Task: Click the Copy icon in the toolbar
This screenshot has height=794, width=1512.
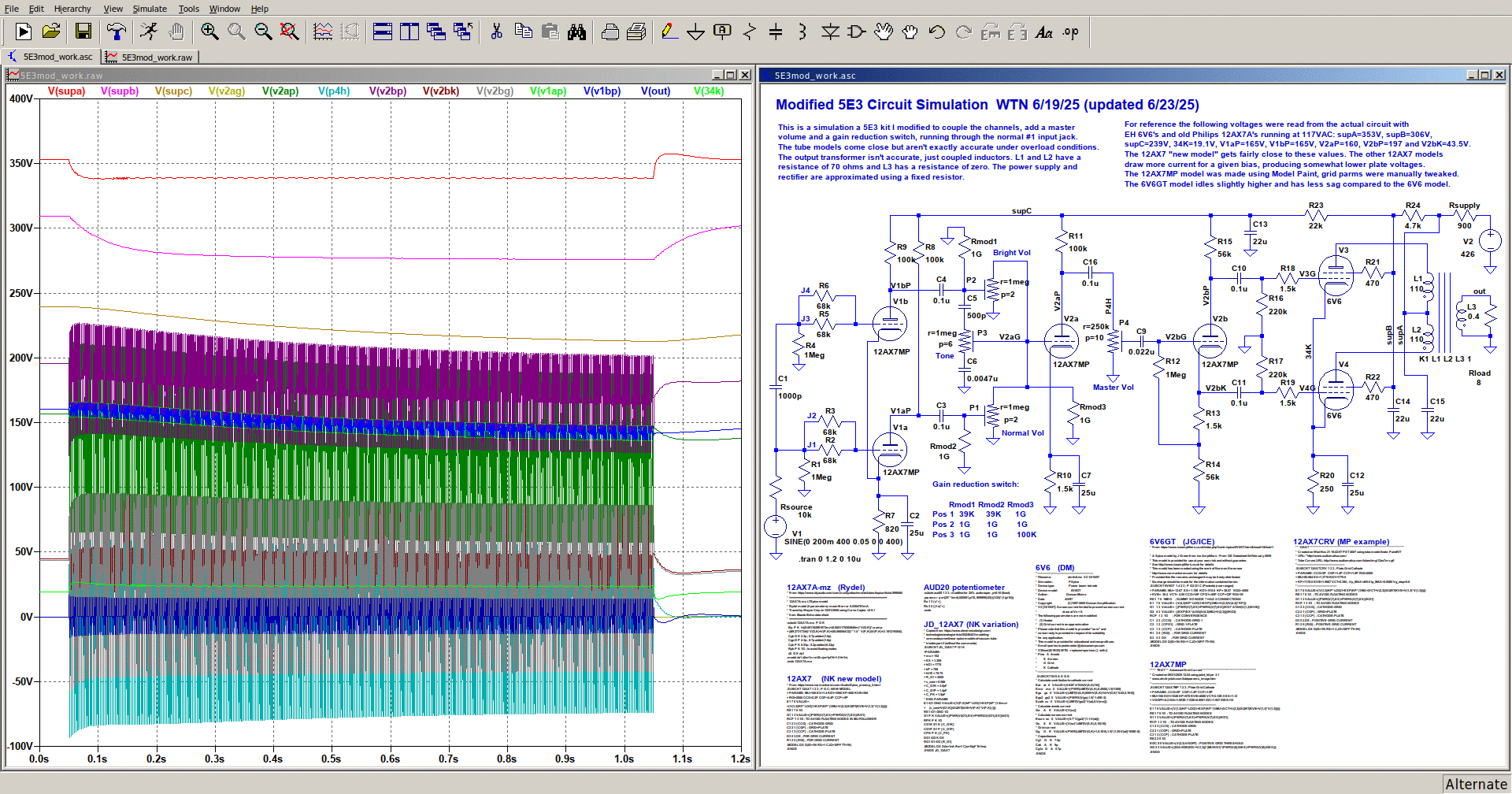Action: coord(524,32)
